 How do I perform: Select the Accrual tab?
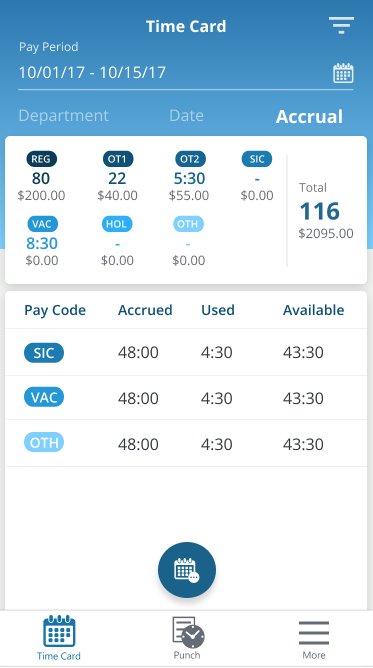309,117
